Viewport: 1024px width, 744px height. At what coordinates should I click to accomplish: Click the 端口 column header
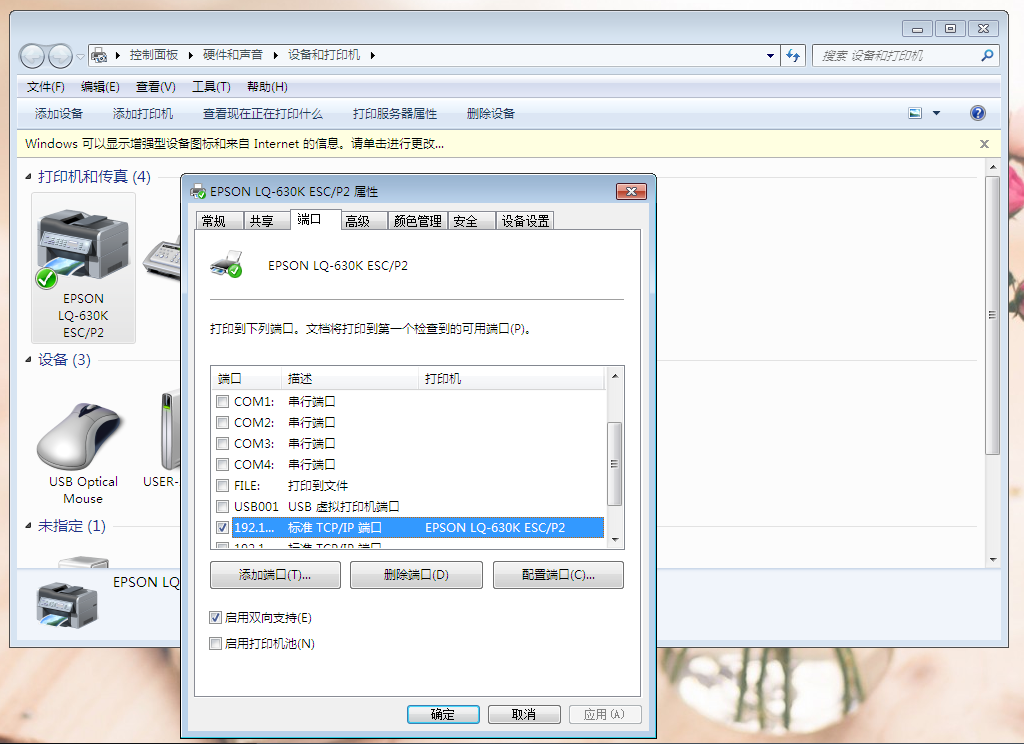pyautogui.click(x=247, y=379)
